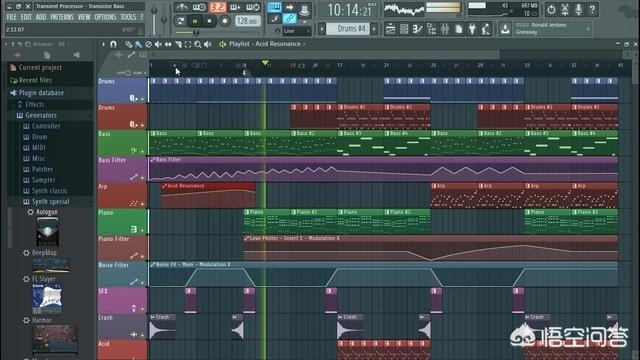This screenshot has width=640, height=360.
Task: Click the FL Slayer plugin thumbnail
Action: coord(47,300)
